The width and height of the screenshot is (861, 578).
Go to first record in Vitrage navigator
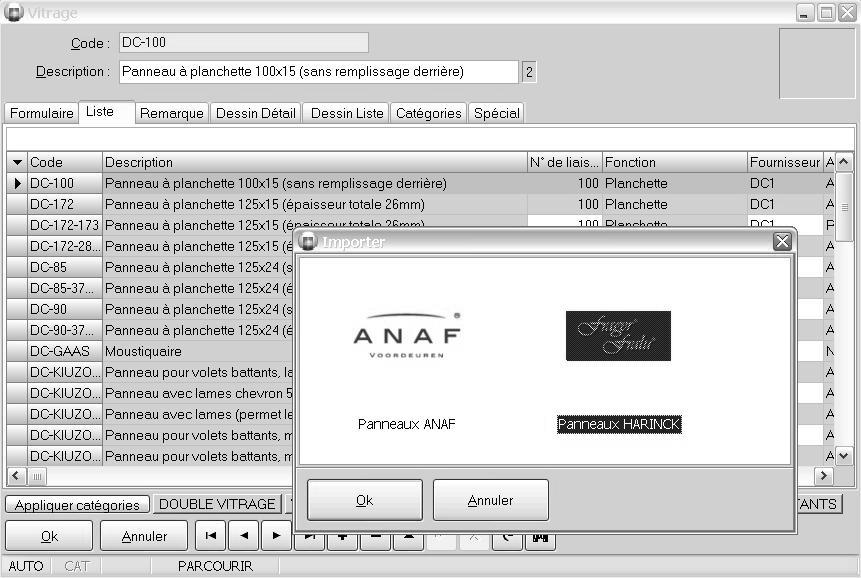[210, 536]
